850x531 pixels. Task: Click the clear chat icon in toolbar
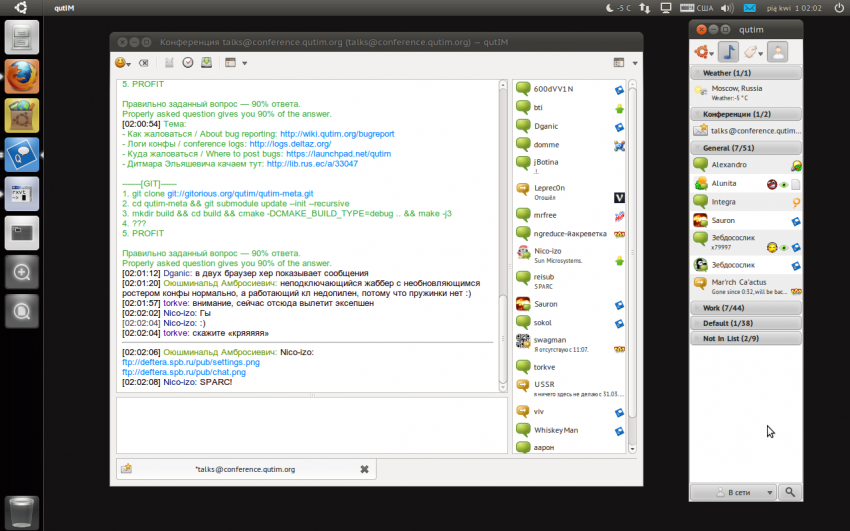[144, 62]
